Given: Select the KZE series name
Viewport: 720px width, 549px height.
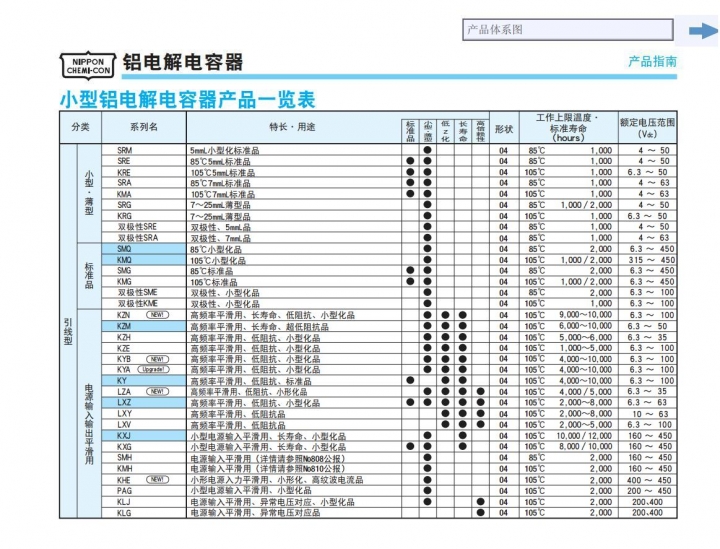Looking at the screenshot, I should tap(124, 348).
